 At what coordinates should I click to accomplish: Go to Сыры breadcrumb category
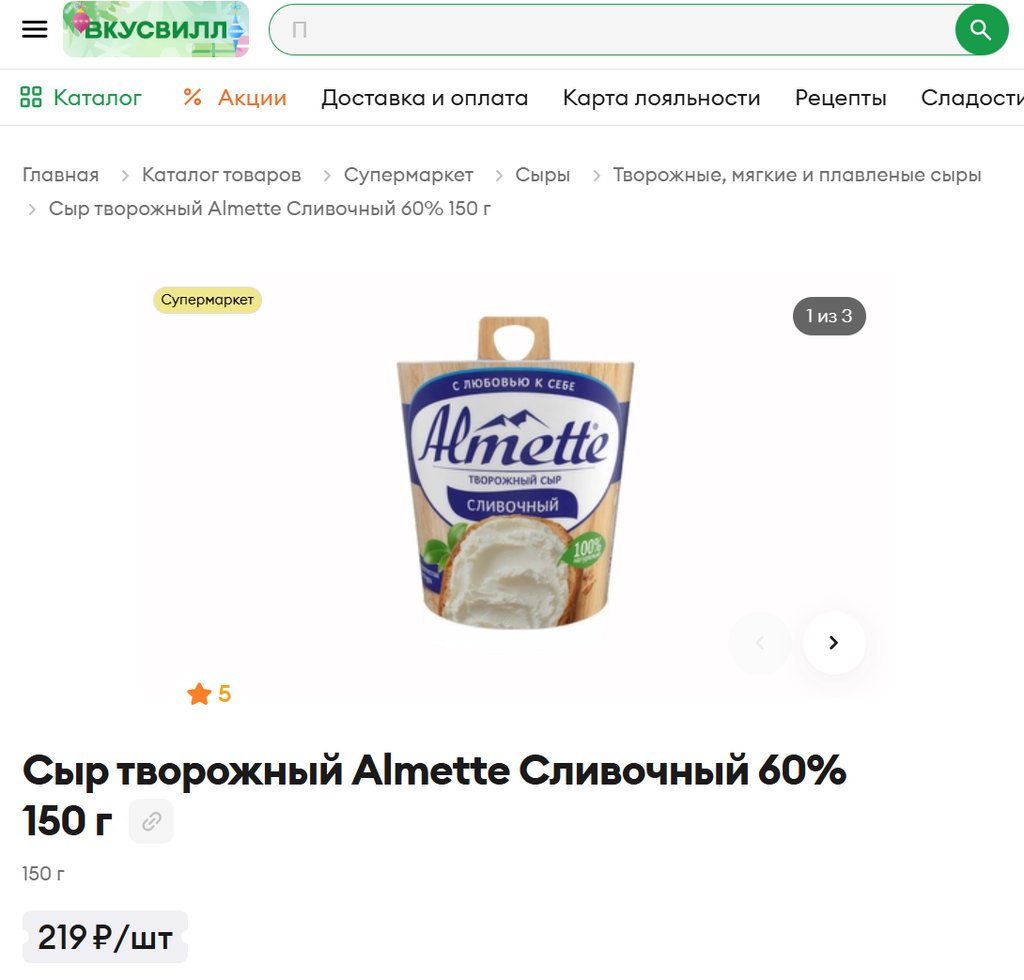pyautogui.click(x=542, y=175)
